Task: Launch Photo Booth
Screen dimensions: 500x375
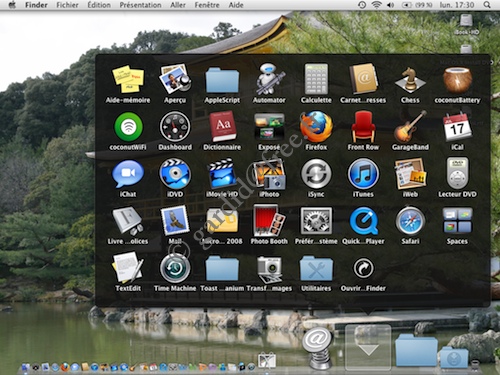Action: (269, 221)
